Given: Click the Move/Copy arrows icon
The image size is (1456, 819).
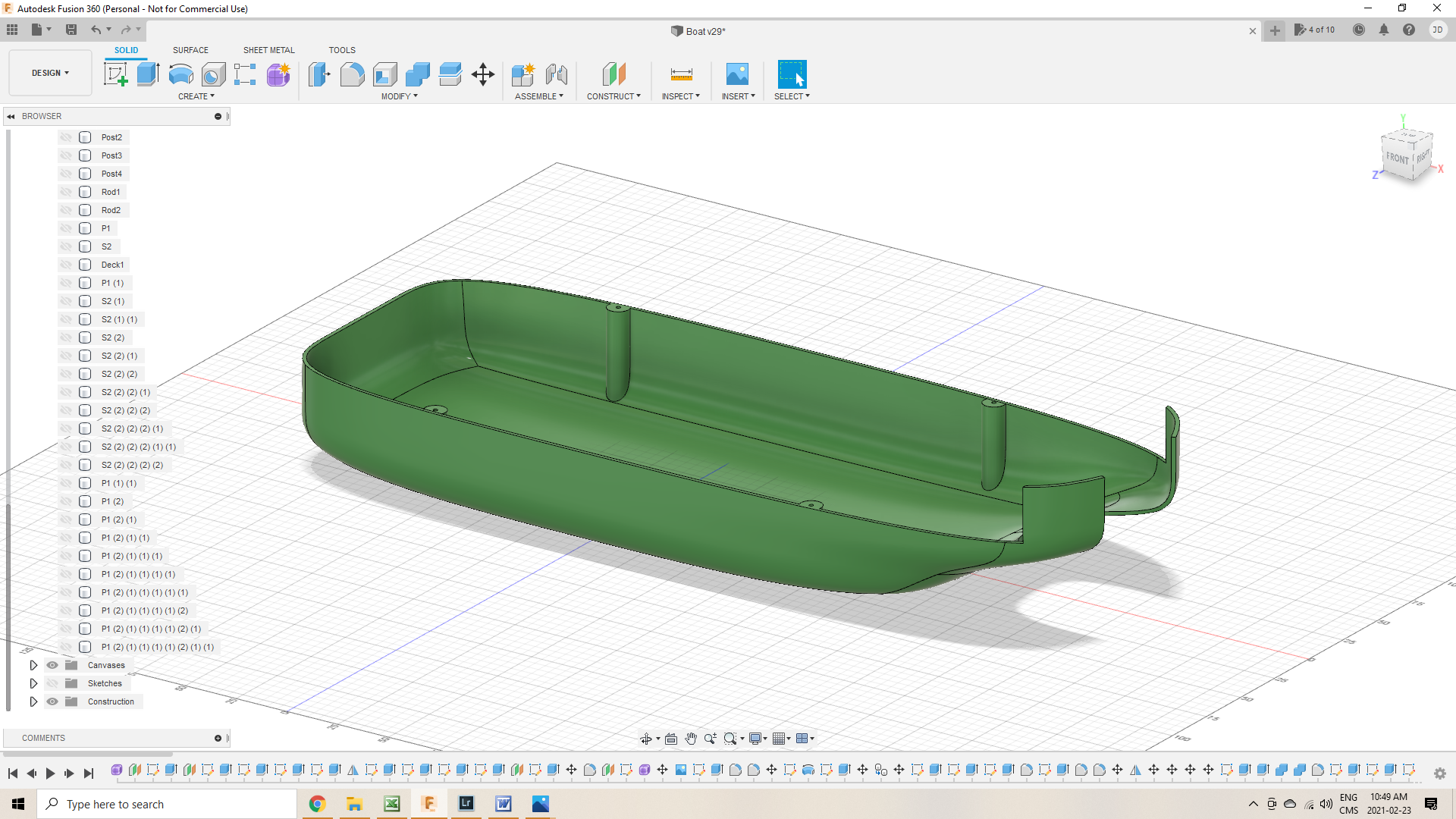Looking at the screenshot, I should (x=483, y=74).
